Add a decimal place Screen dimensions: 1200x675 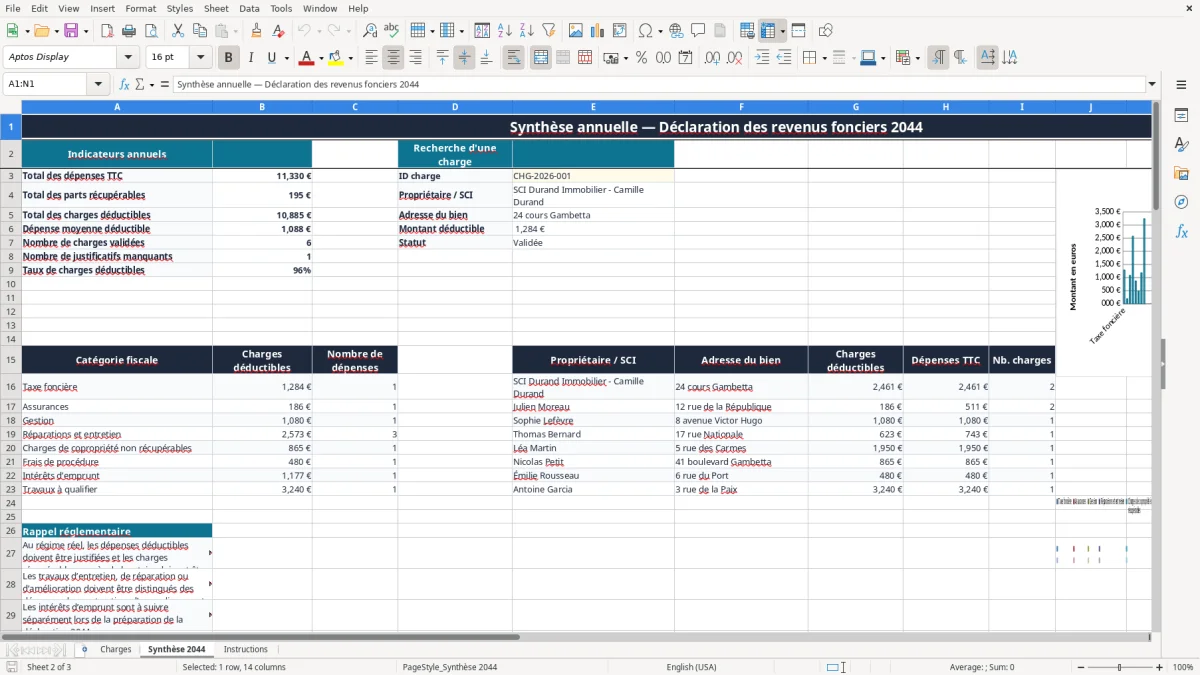click(713, 58)
